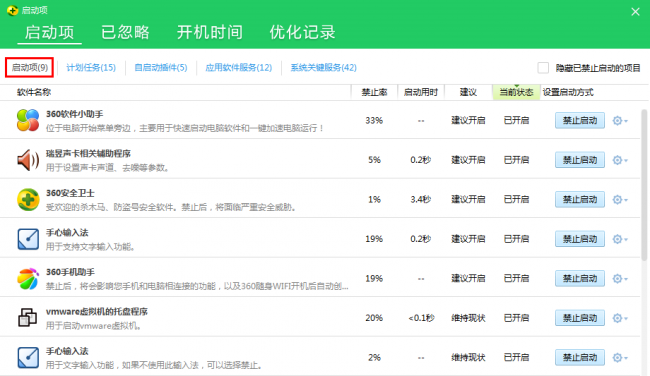This screenshot has width=650, height=376.
Task: Click the 5% 禁止率 value
Action: pos(374,160)
